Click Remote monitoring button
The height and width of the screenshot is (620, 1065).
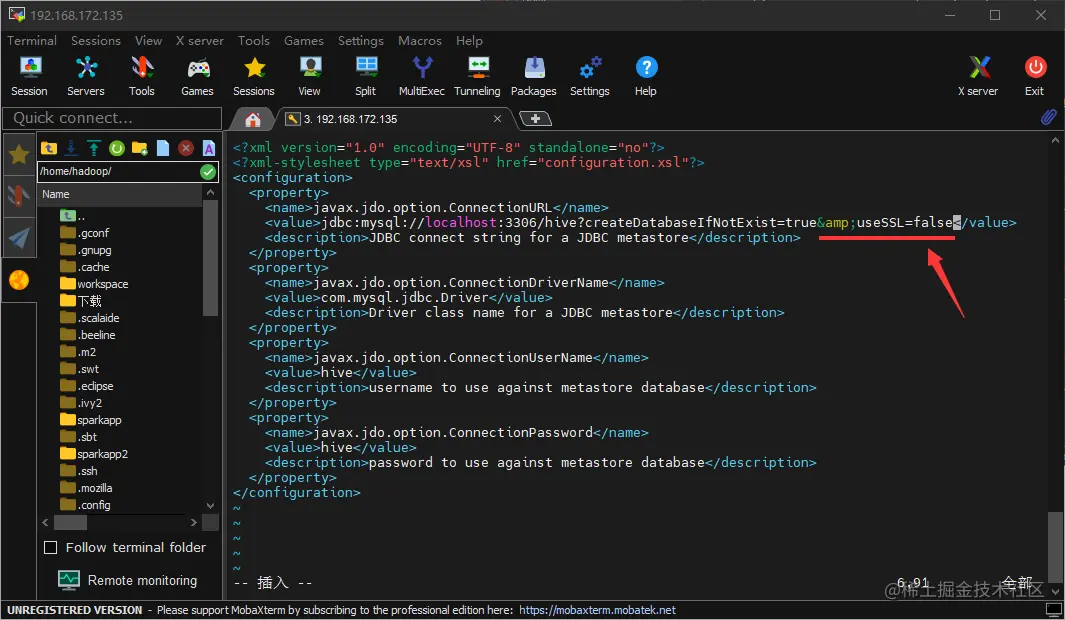pyautogui.click(x=128, y=581)
